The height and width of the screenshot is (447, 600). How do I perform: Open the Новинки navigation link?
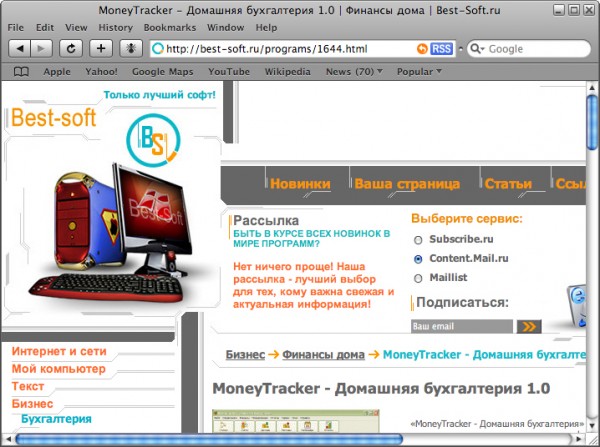coord(300,184)
